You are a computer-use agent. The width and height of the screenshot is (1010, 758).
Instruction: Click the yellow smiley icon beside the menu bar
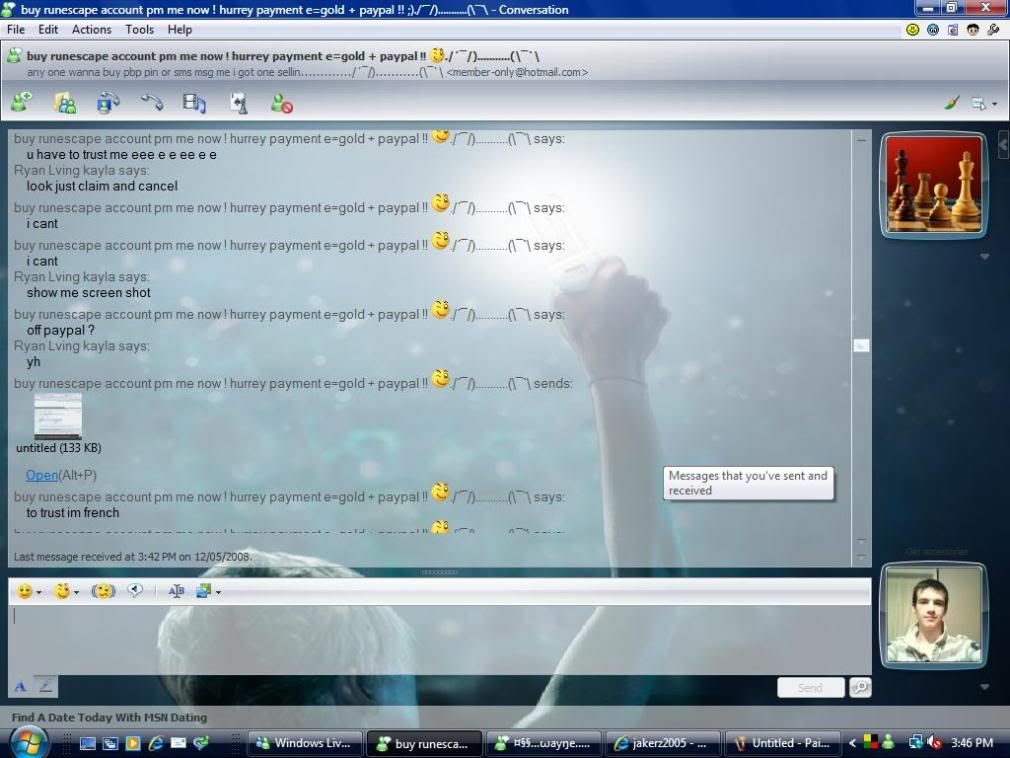(912, 30)
